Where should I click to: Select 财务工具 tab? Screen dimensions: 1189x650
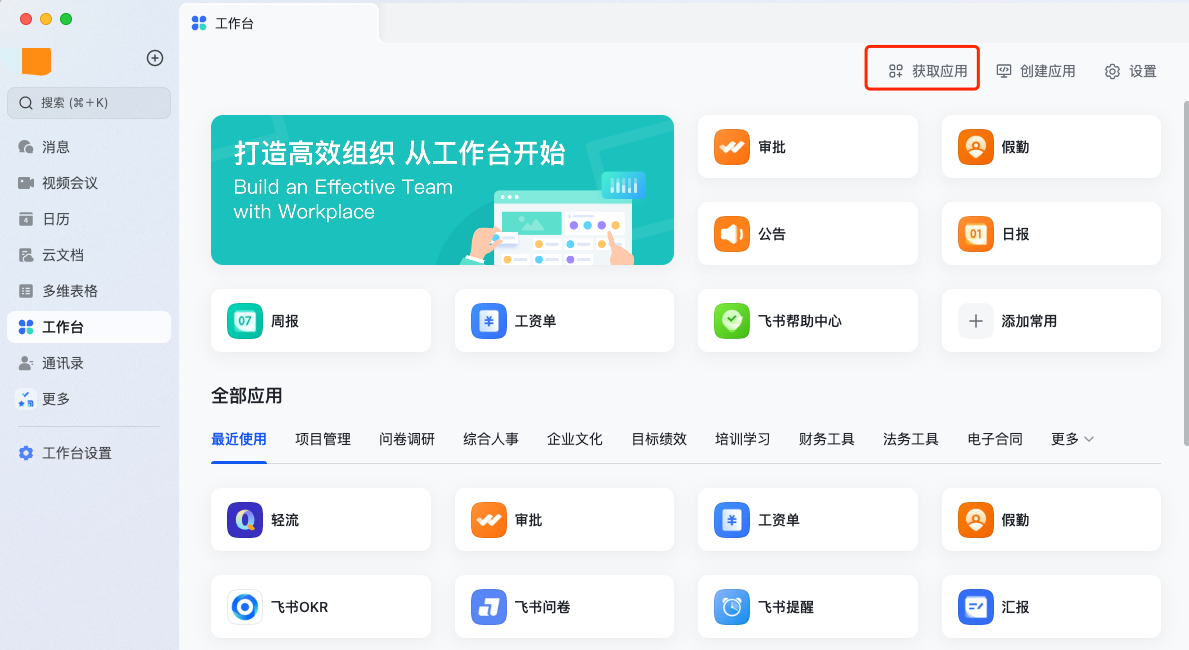(827, 439)
